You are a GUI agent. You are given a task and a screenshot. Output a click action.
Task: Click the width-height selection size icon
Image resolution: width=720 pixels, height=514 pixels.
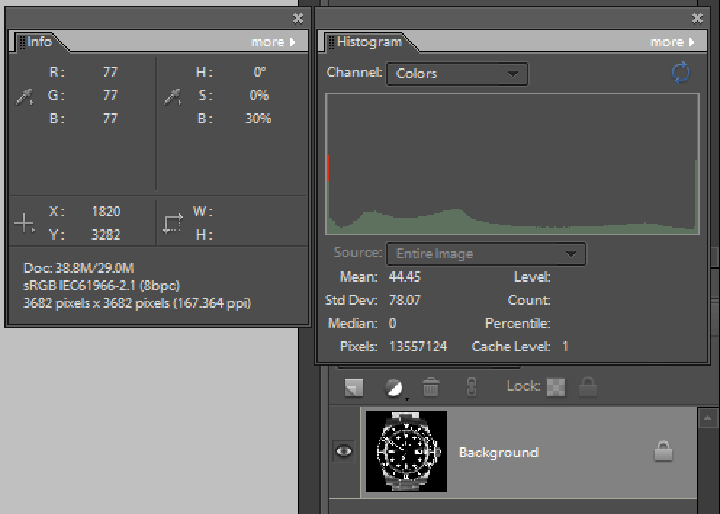(x=173, y=223)
